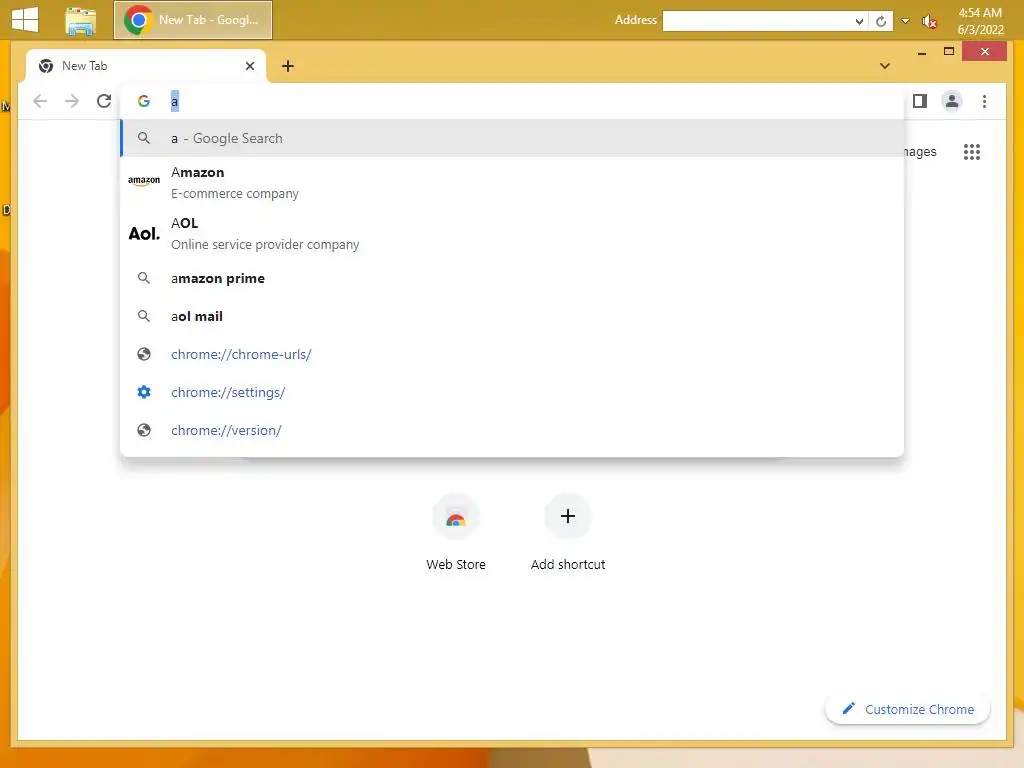
Task: Open the Google apps grid icon
Action: [972, 152]
